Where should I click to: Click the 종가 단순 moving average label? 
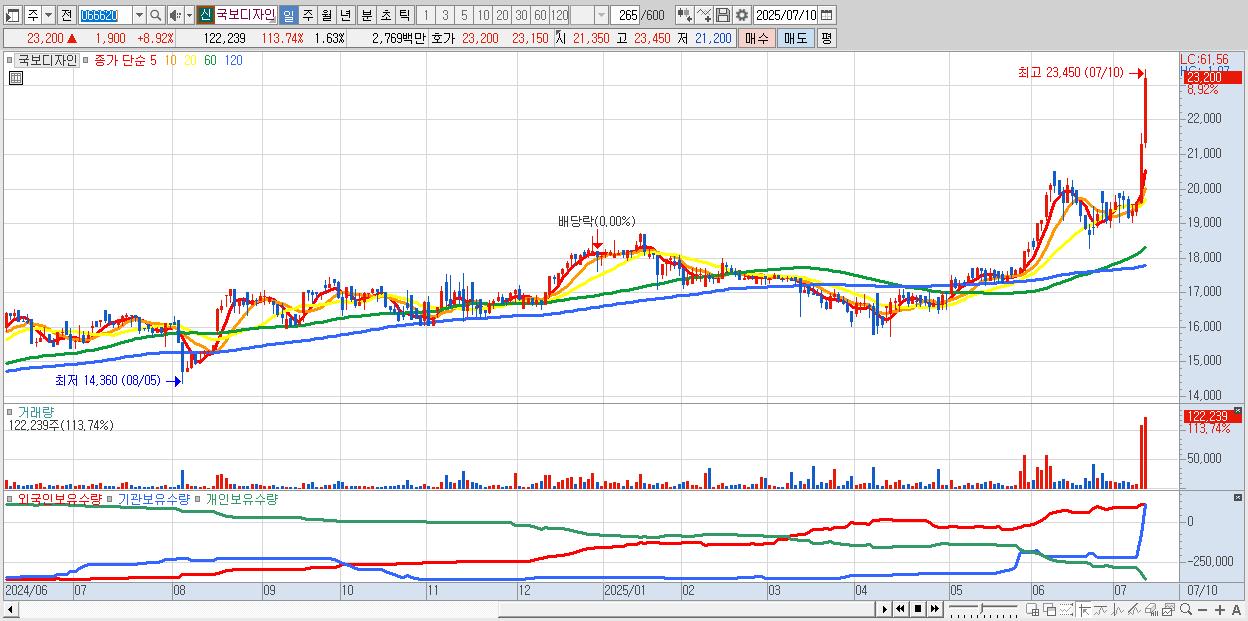point(120,60)
